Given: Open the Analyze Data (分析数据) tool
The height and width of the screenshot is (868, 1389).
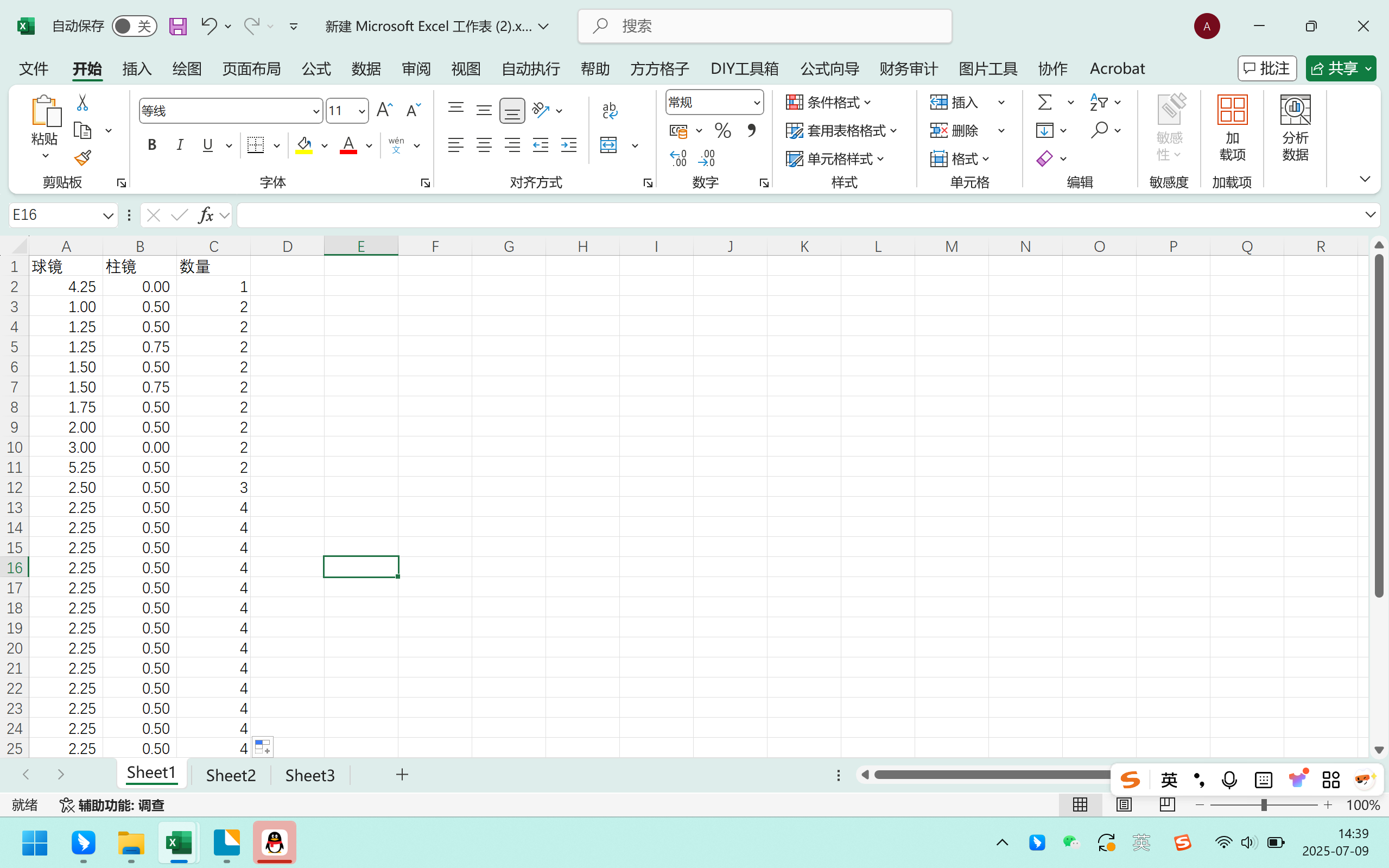Looking at the screenshot, I should click(x=1295, y=128).
